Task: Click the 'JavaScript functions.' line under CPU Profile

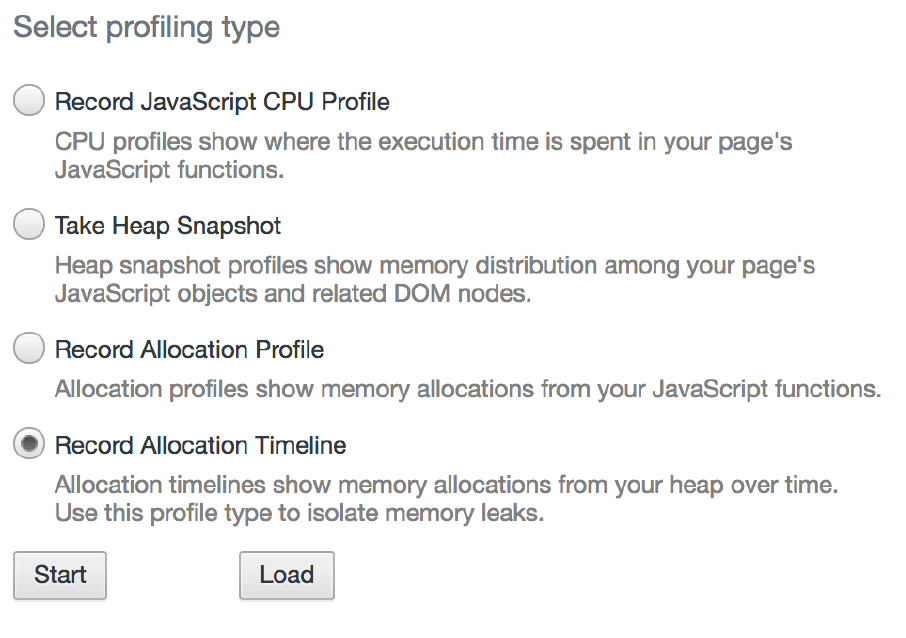Action: tap(169, 170)
